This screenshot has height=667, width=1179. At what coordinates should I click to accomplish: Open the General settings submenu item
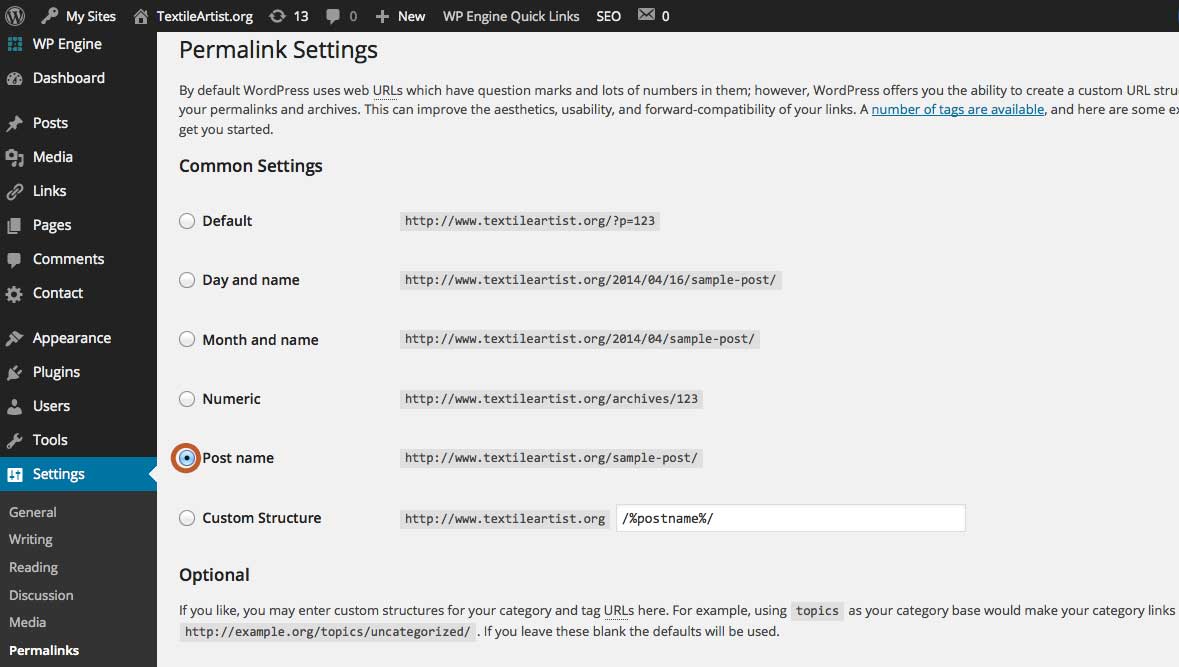point(32,512)
